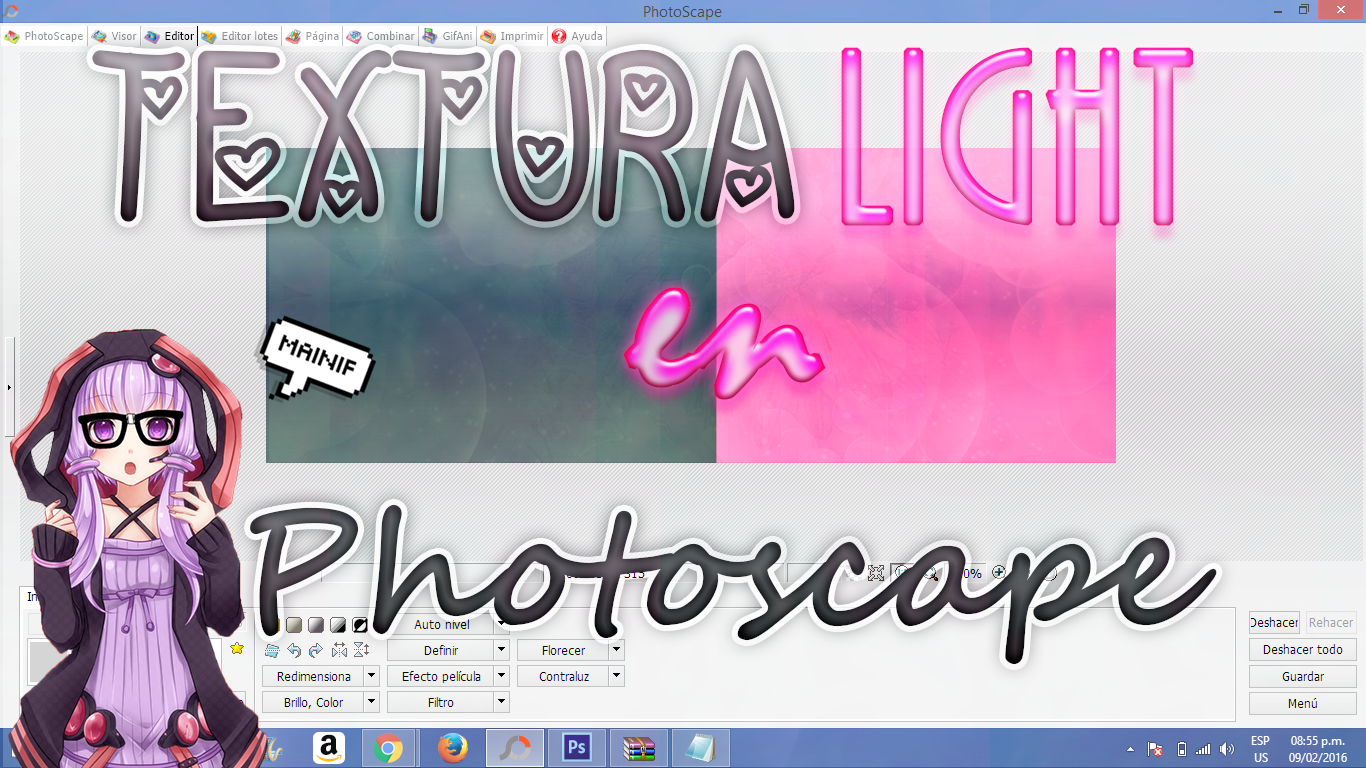This screenshot has height=768, width=1366.
Task: Select the Editor tab
Action: coord(169,36)
